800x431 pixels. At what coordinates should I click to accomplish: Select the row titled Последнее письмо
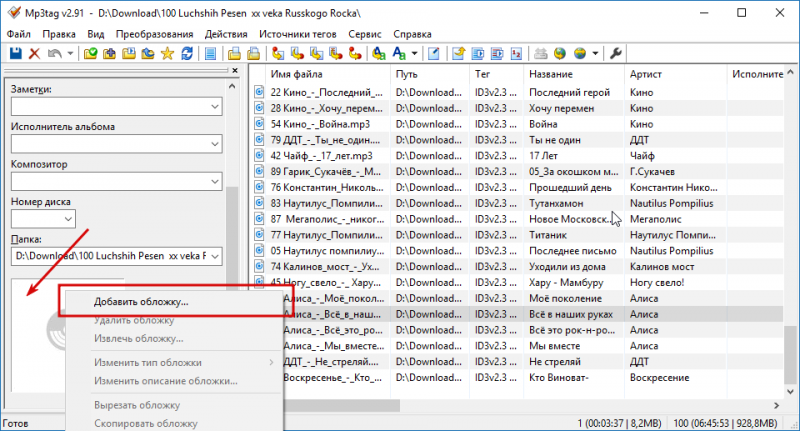pyautogui.click(x=572, y=250)
